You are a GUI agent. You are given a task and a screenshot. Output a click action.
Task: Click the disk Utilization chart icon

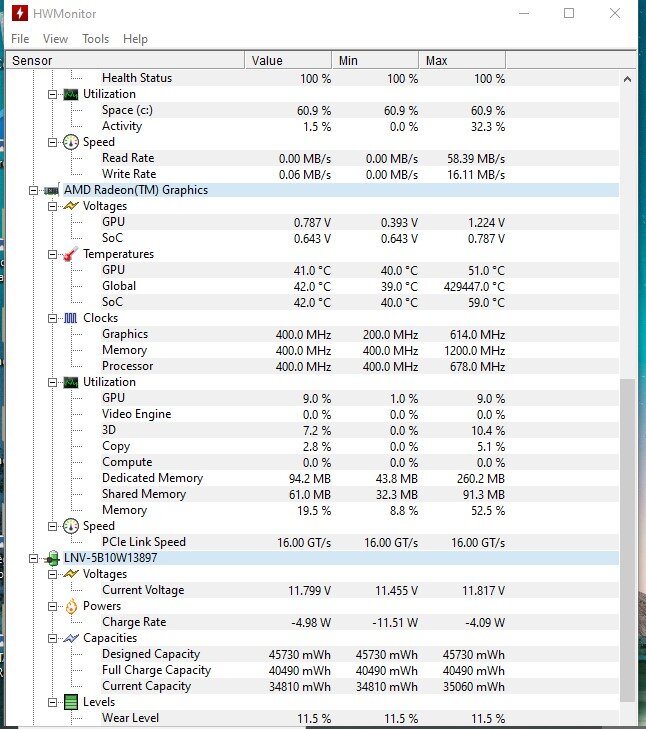click(x=71, y=94)
